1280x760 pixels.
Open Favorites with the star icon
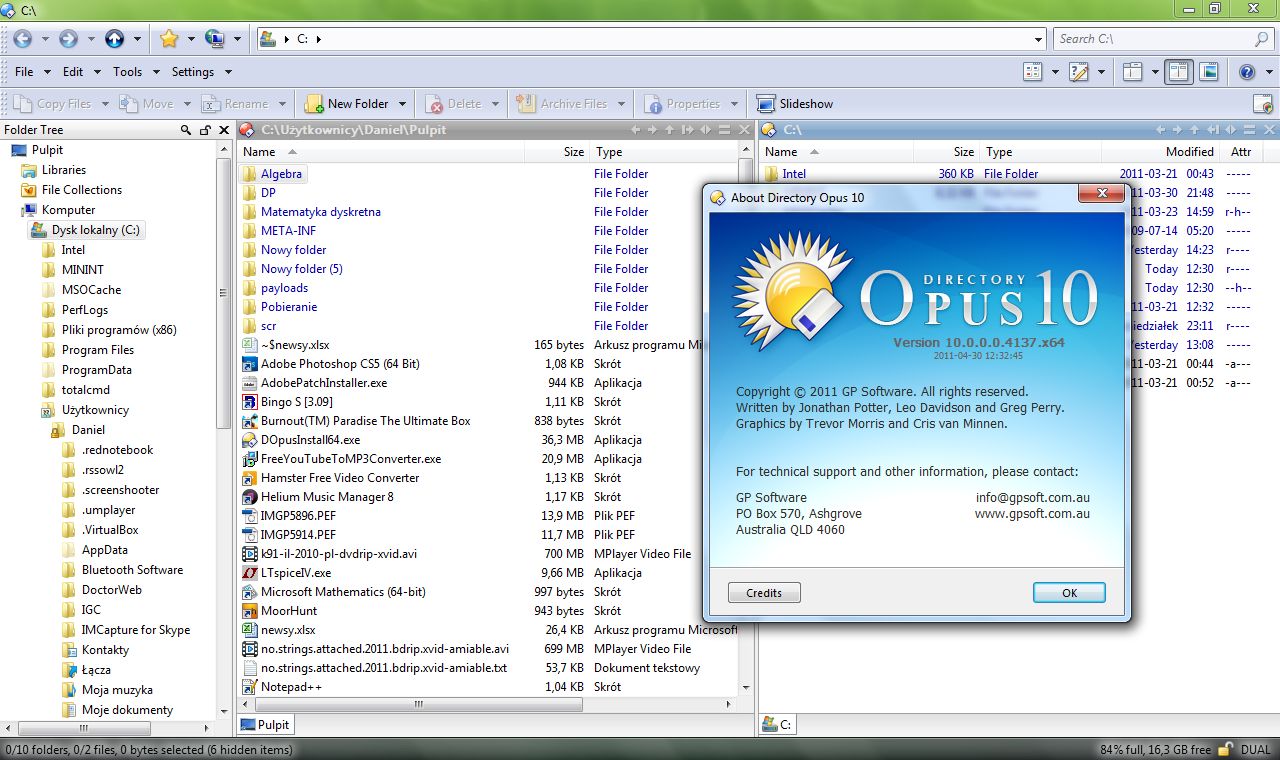(169, 39)
